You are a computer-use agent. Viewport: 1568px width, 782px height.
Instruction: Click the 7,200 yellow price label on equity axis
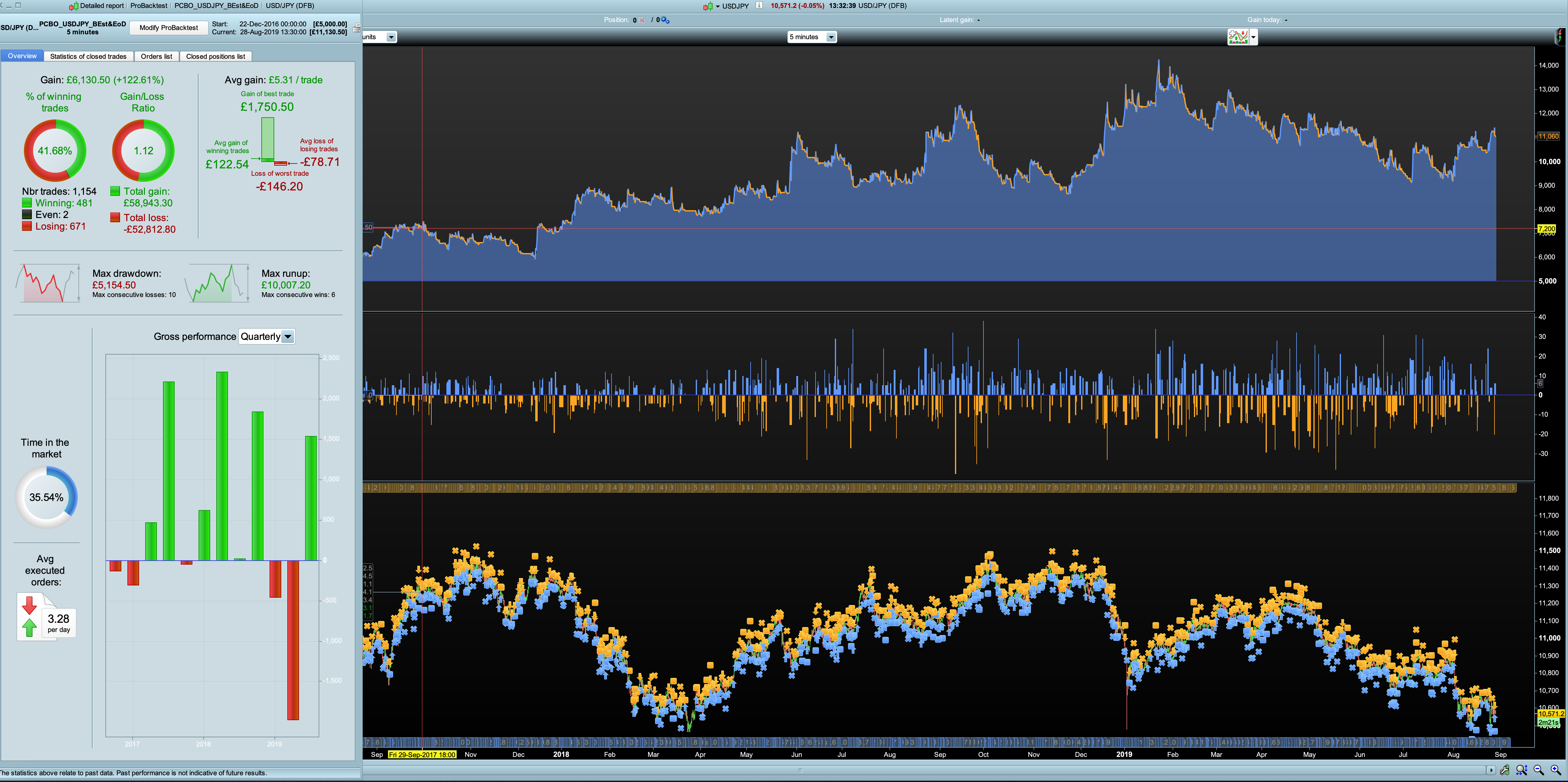(1547, 229)
